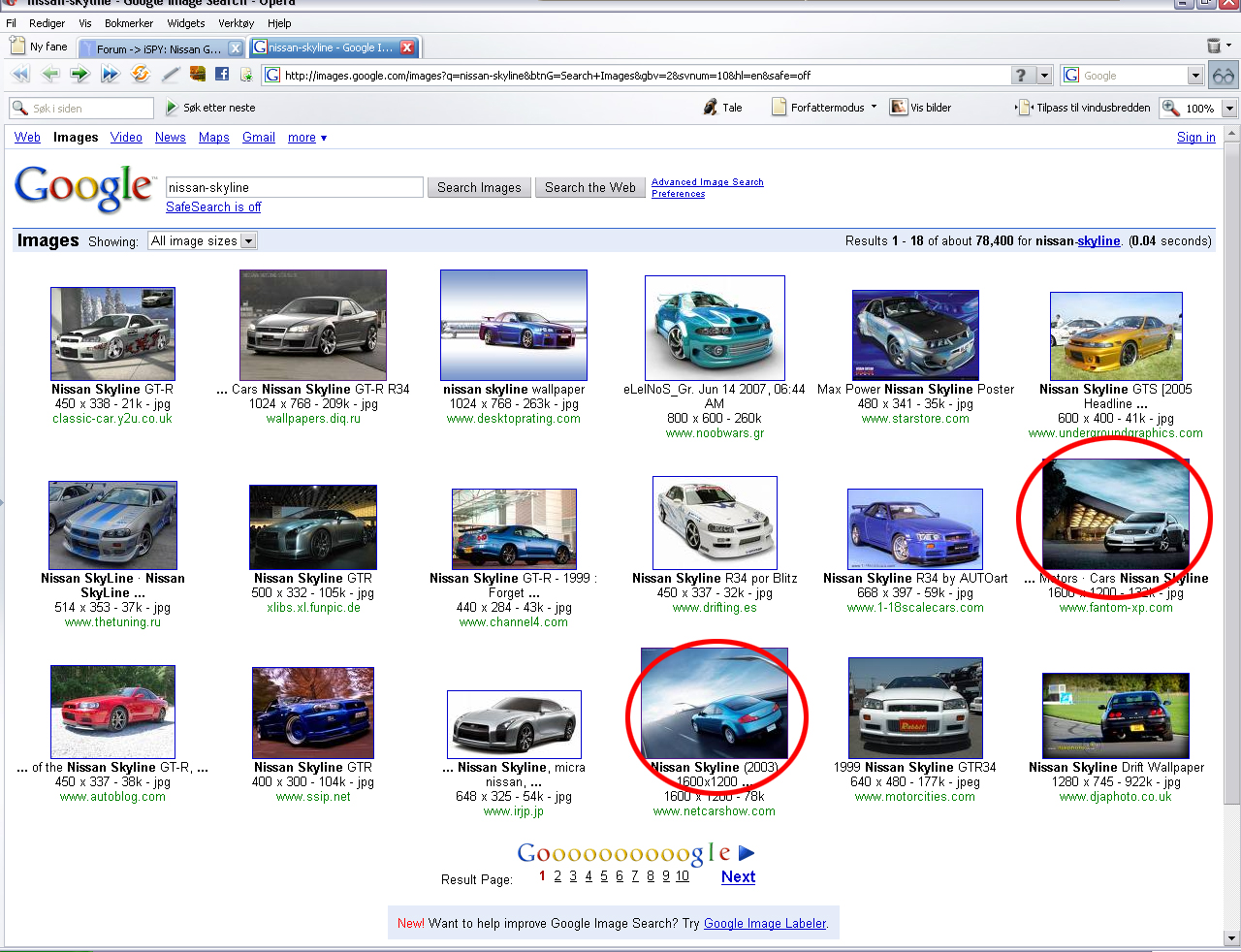This screenshot has width=1241, height=952.
Task: Click the Next results link
Action: point(738,876)
